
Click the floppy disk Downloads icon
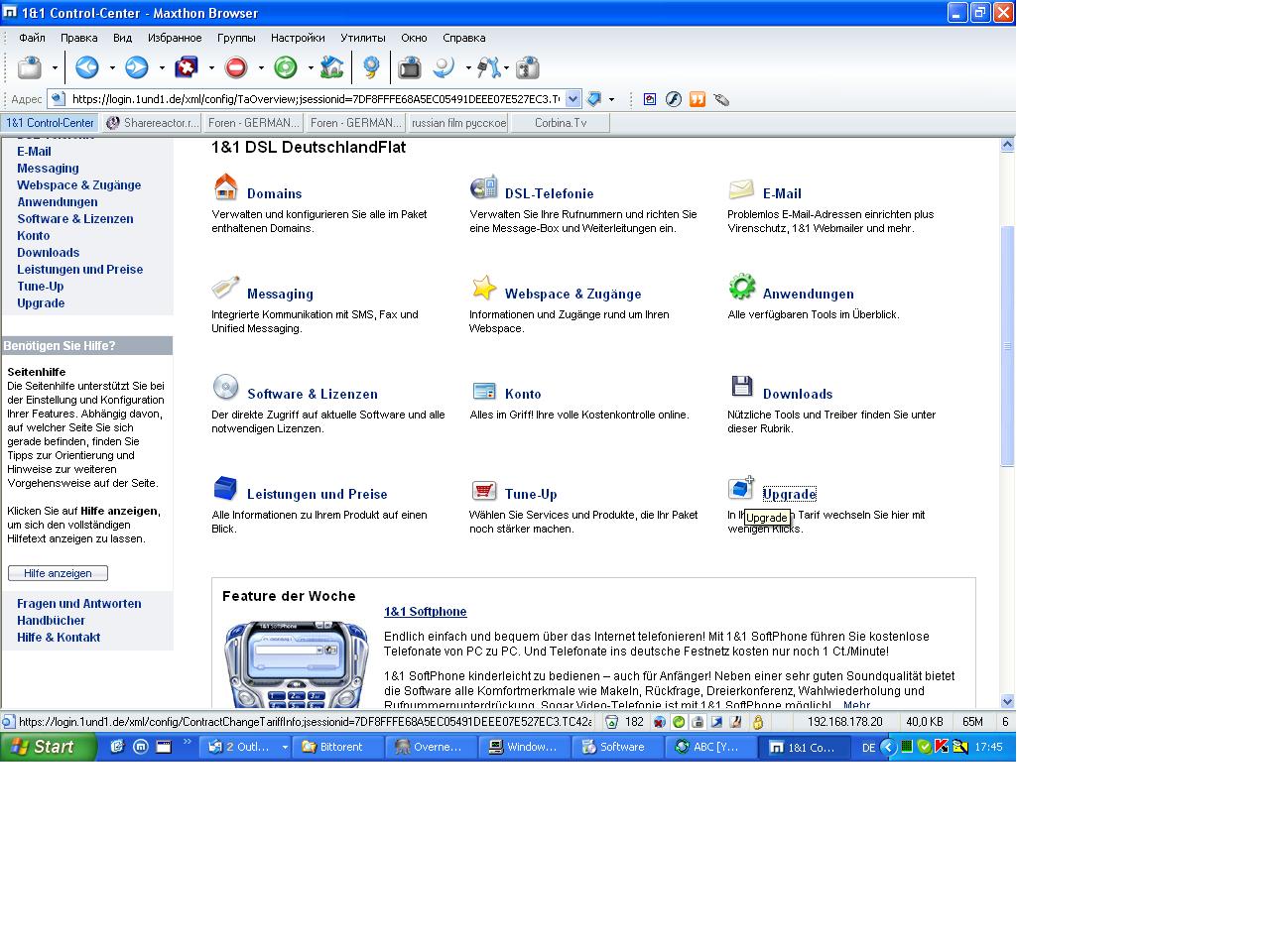point(741,387)
